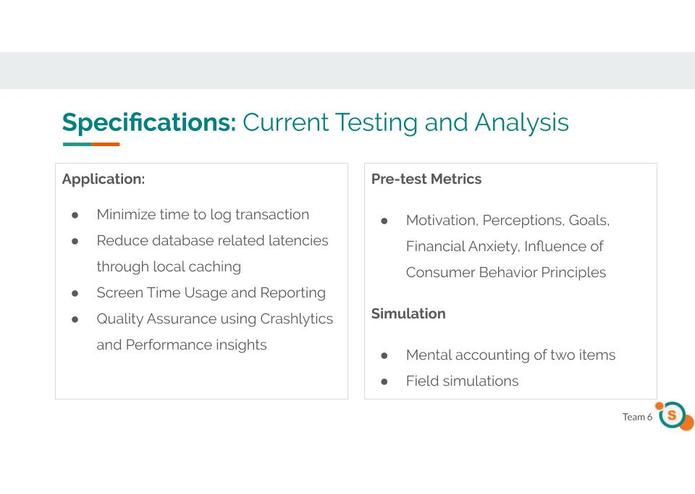Screen dimensions: 695x494
Task: Click and Performance insights line
Action: tap(182, 345)
